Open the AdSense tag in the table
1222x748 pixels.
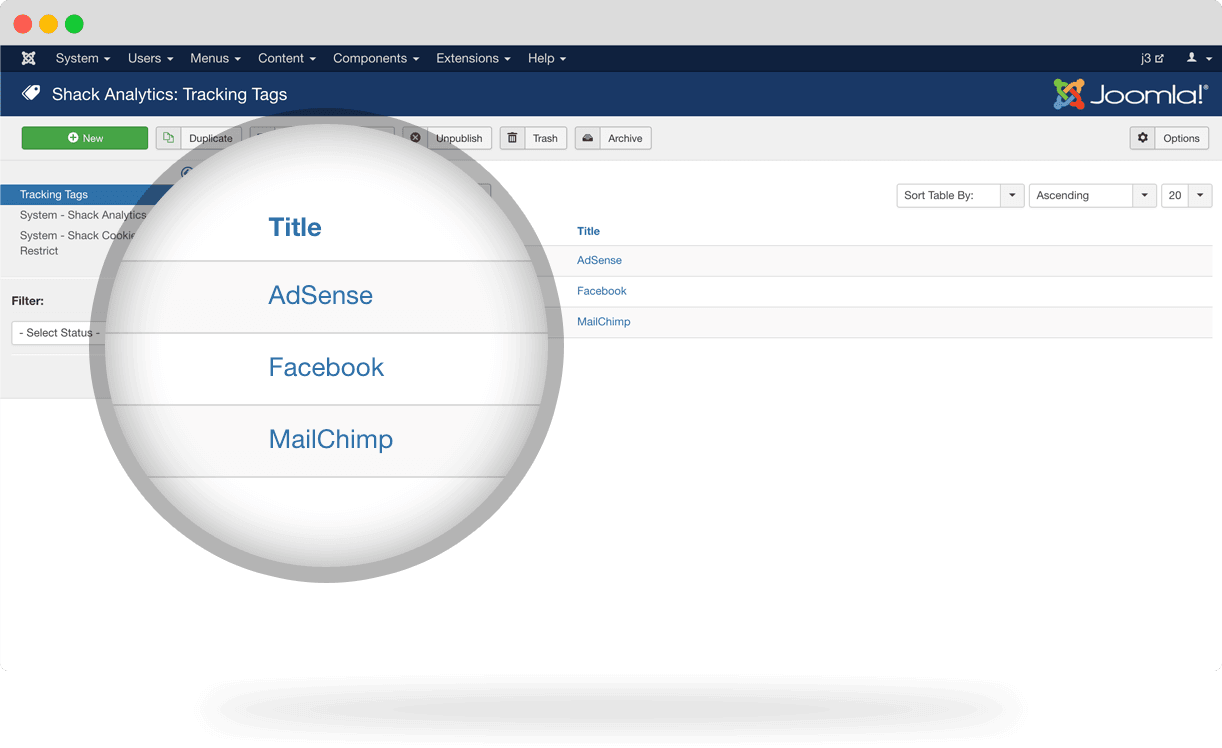click(599, 260)
